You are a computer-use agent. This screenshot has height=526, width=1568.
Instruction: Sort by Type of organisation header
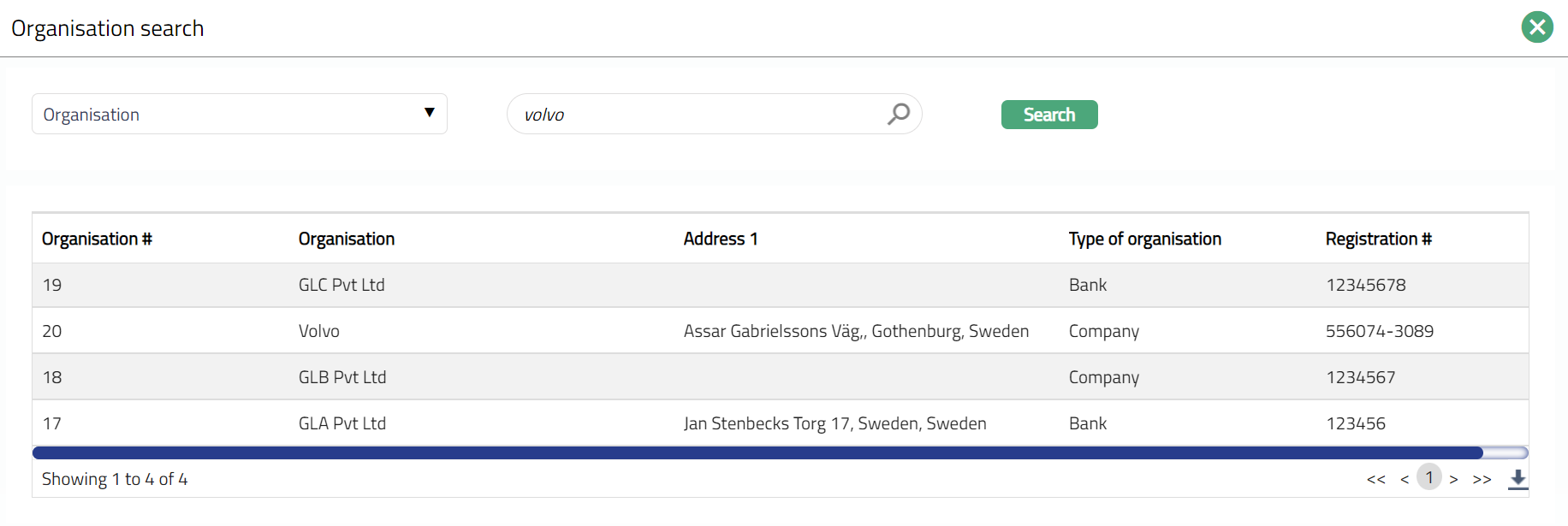[1144, 239]
